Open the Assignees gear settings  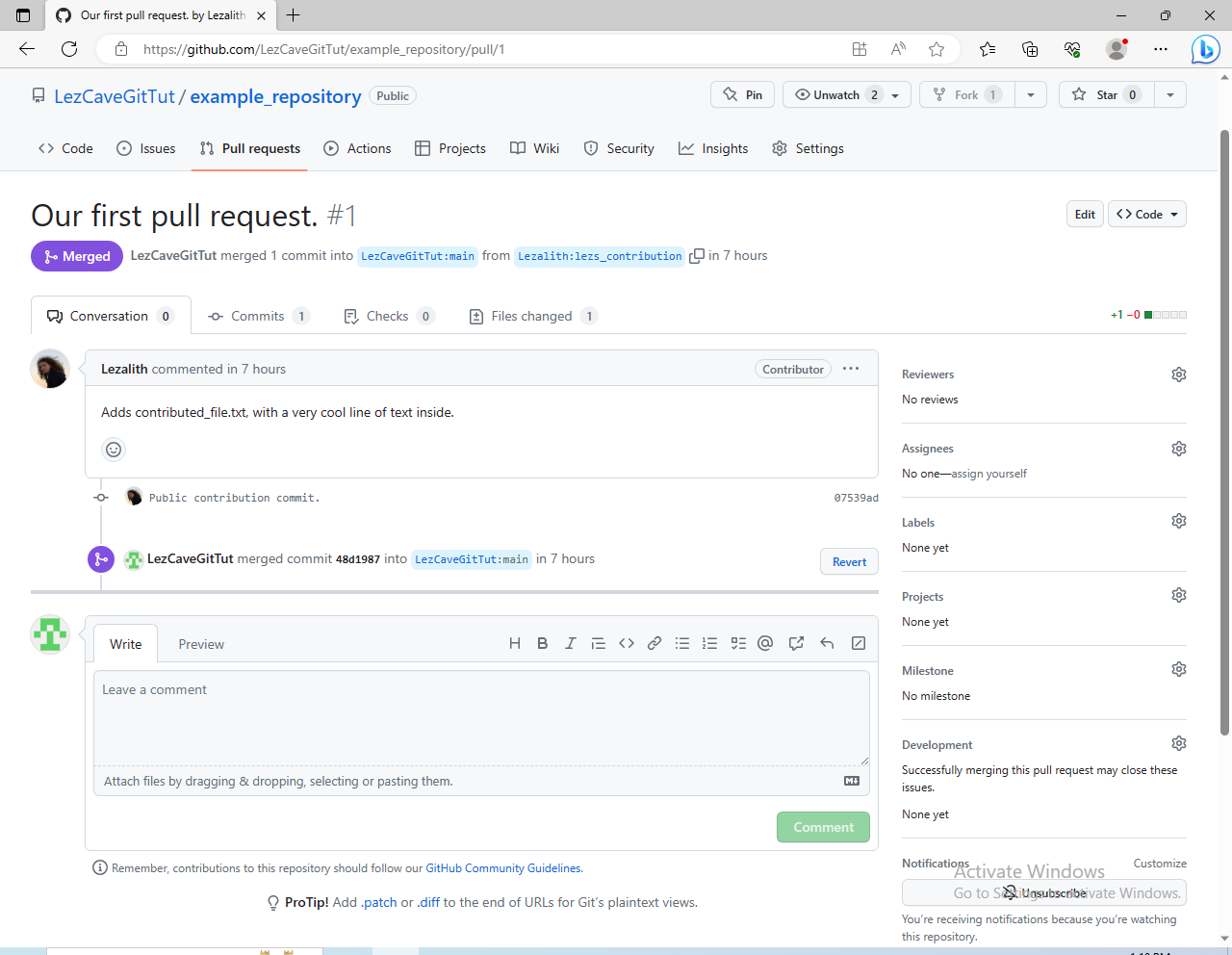(x=1179, y=449)
